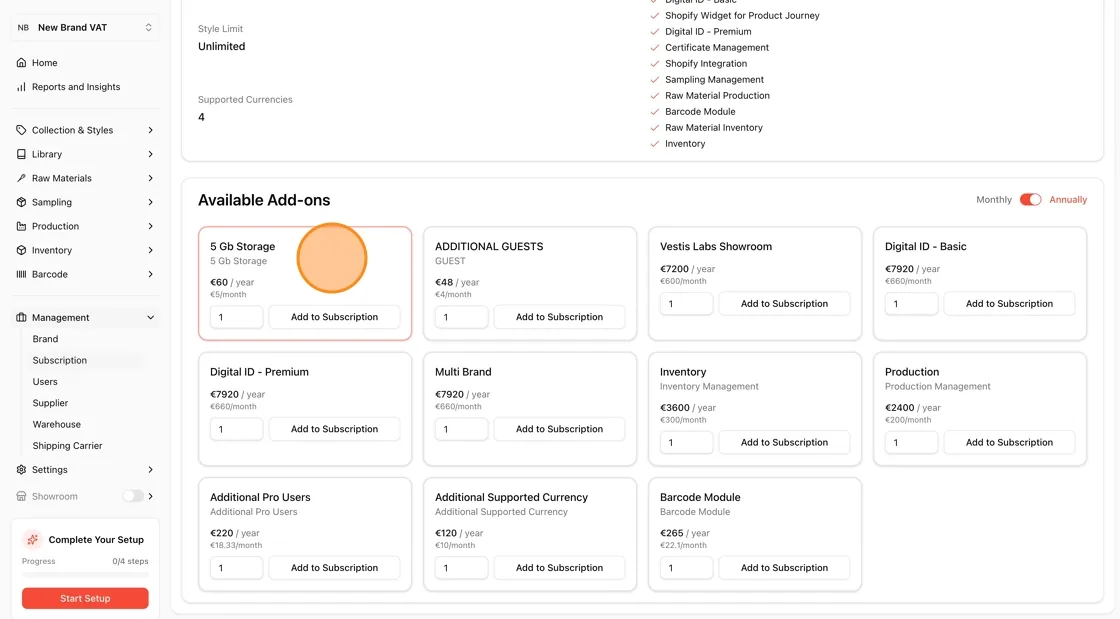The height and width of the screenshot is (619, 1120).
Task: Add Additional Supported Currency to subscription
Action: pyautogui.click(x=559, y=568)
